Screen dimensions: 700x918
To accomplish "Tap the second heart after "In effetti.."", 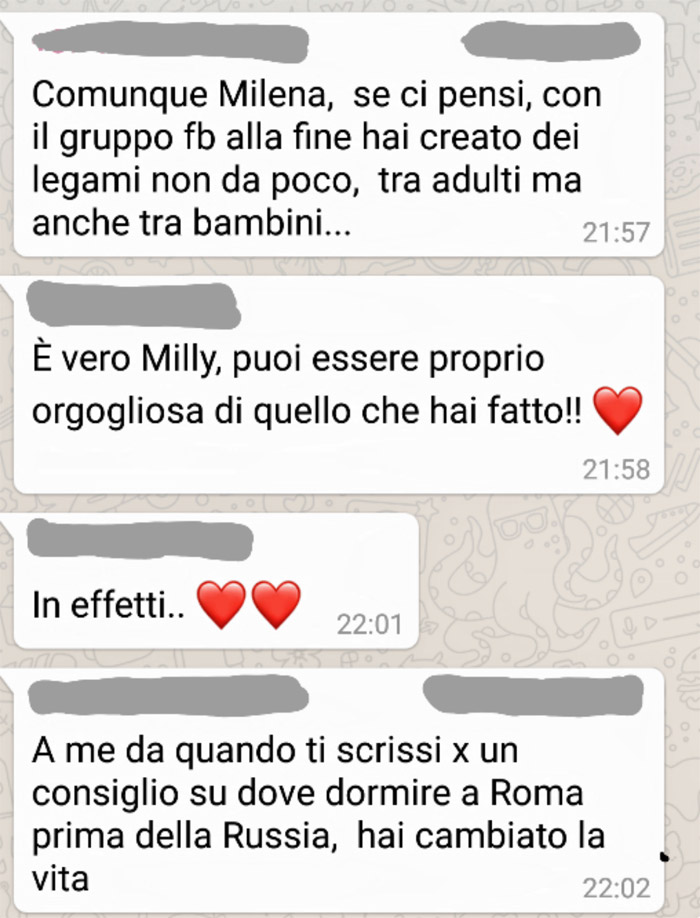I will (276, 605).
